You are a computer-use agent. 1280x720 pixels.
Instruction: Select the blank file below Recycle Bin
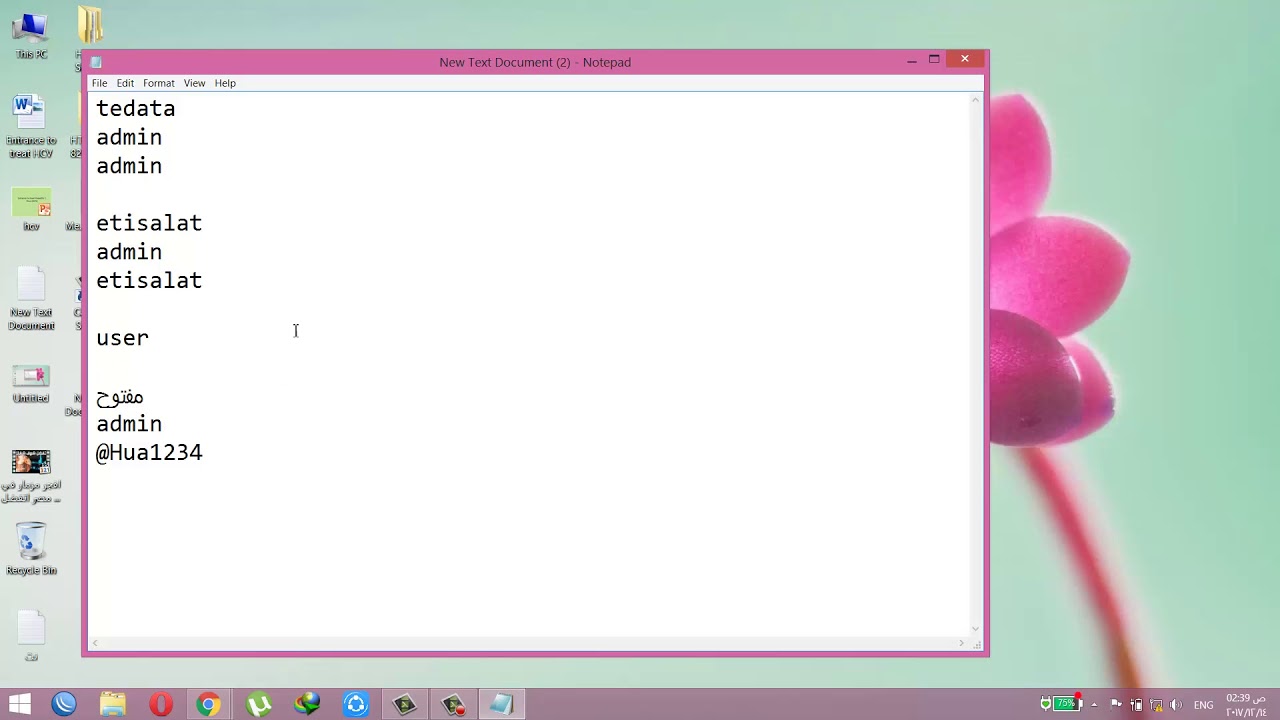[31, 637]
